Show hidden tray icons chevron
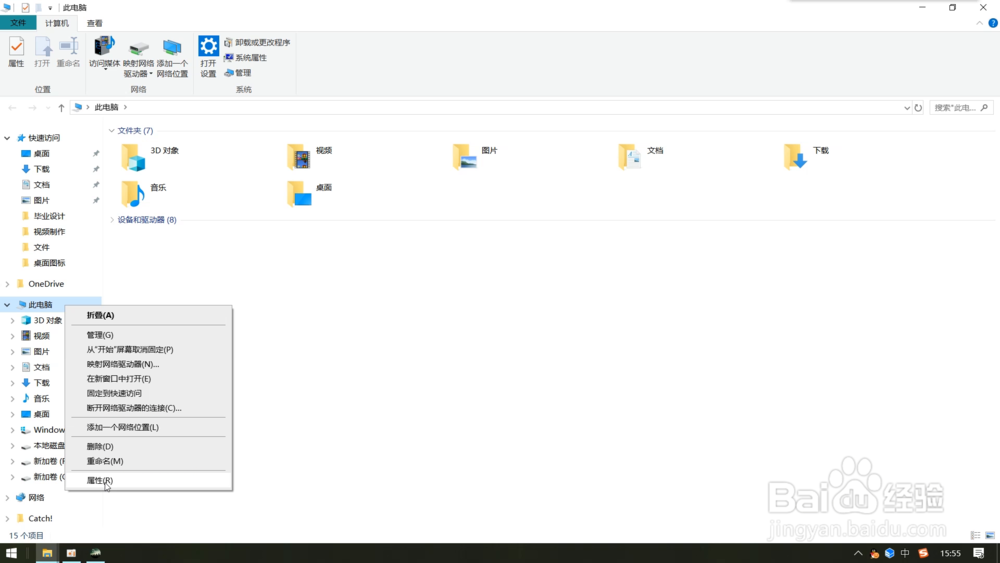 point(858,553)
